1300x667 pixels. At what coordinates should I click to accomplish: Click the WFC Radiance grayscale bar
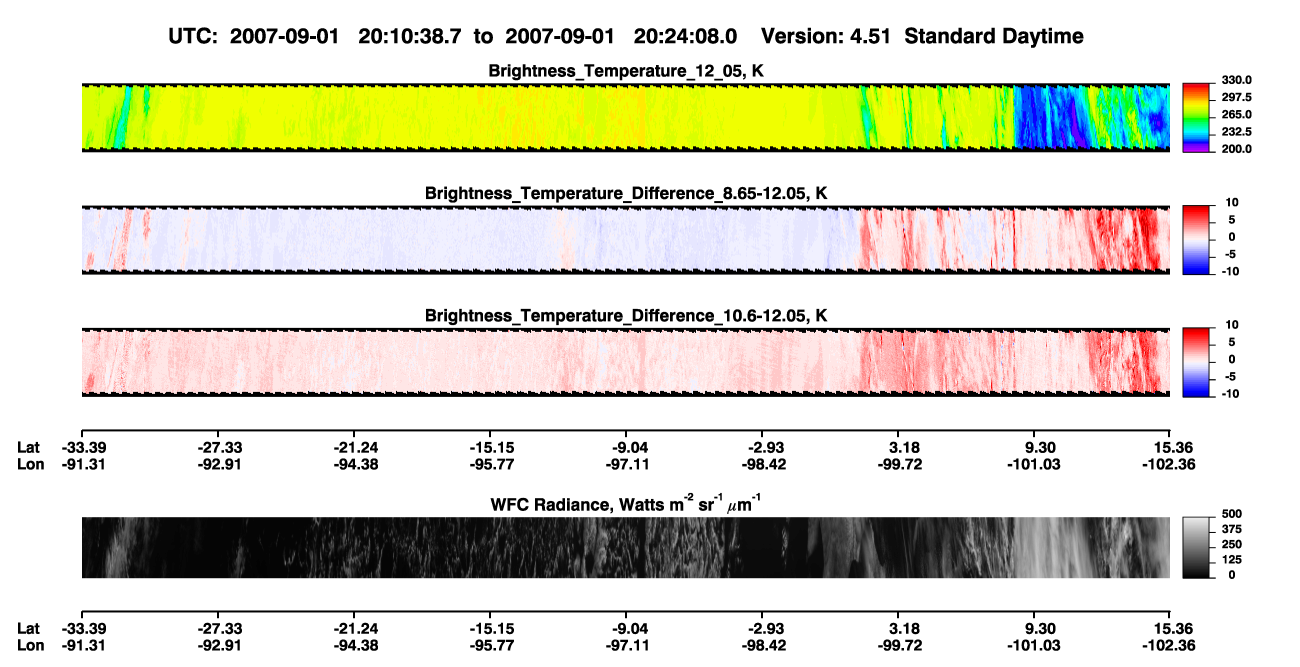click(x=1197, y=547)
